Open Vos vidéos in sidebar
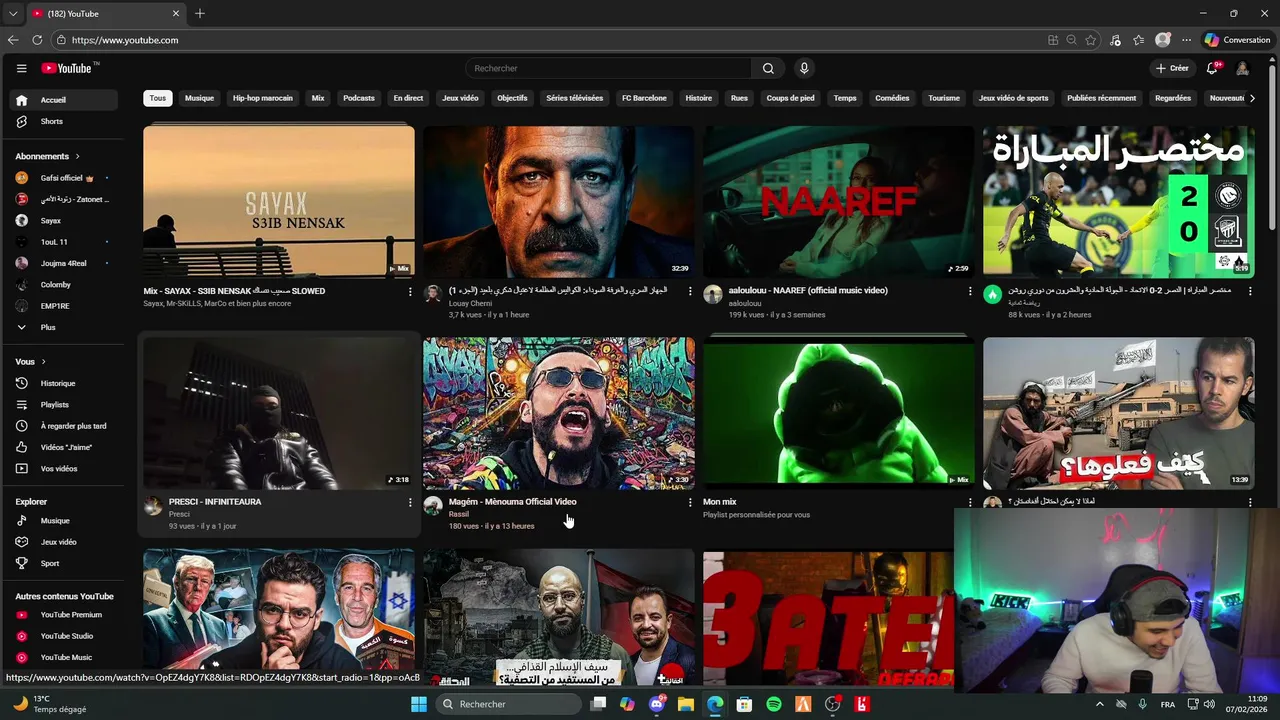 pos(62,468)
